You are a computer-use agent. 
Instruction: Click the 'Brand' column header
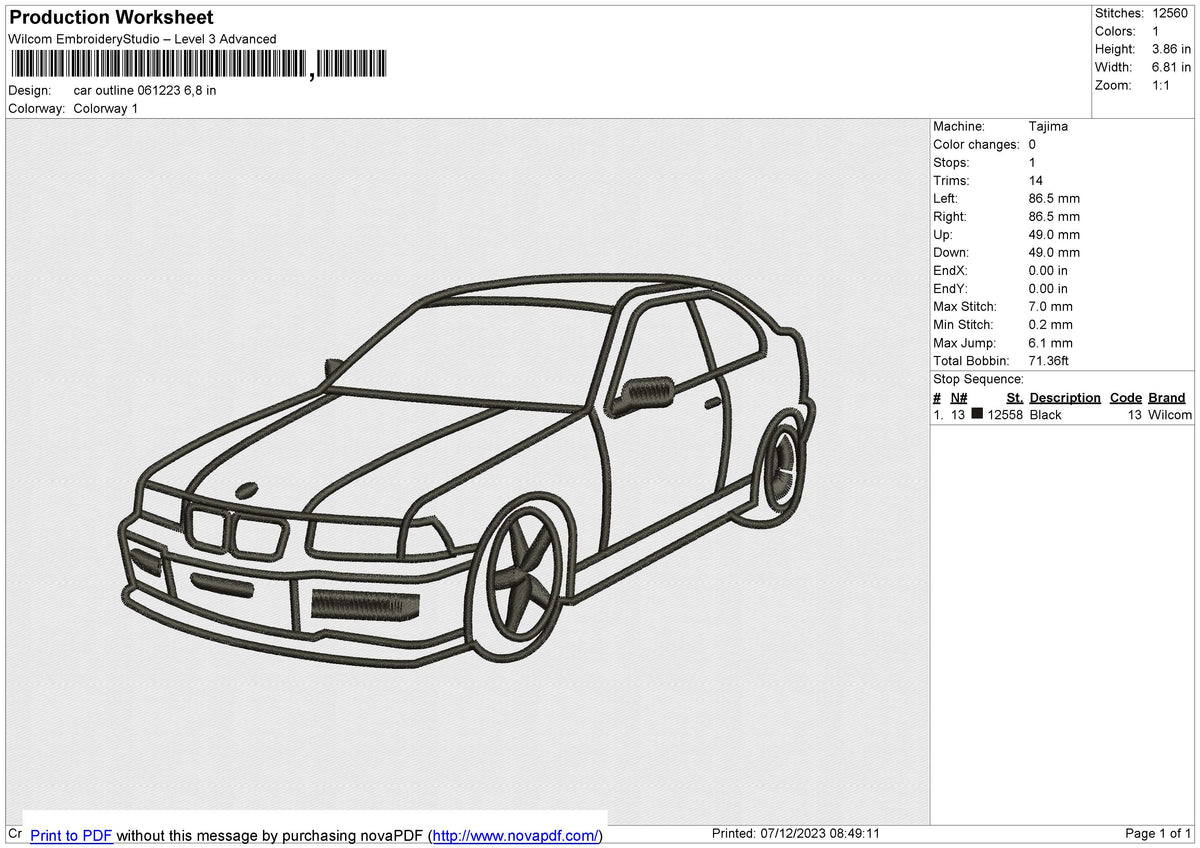point(1167,397)
